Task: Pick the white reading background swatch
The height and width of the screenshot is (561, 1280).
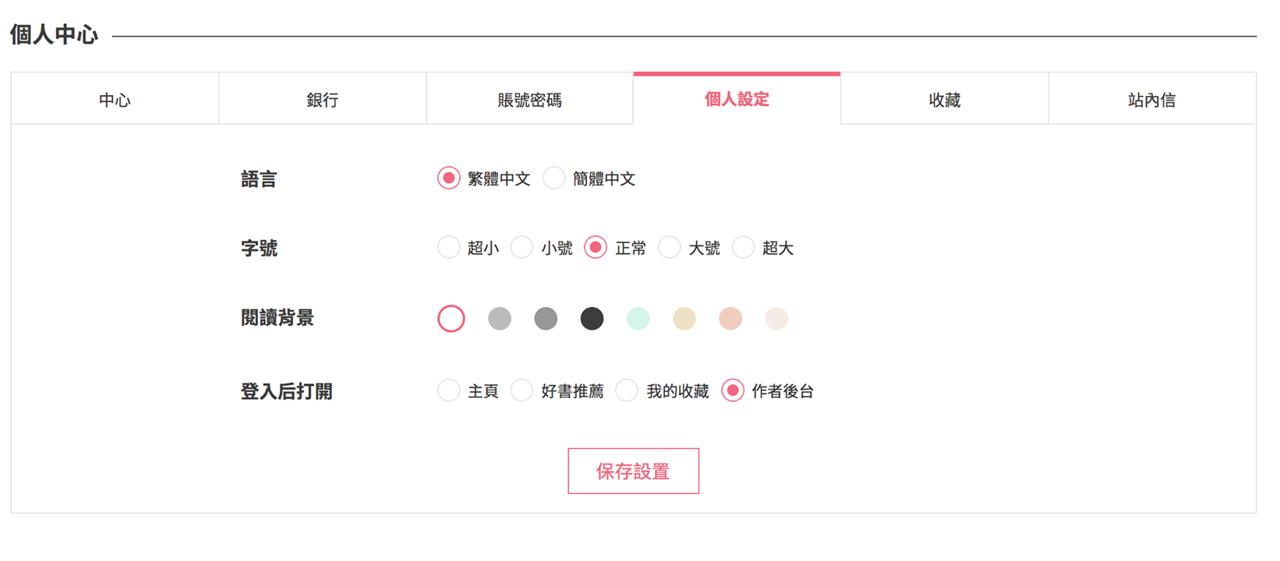Action: click(451, 319)
